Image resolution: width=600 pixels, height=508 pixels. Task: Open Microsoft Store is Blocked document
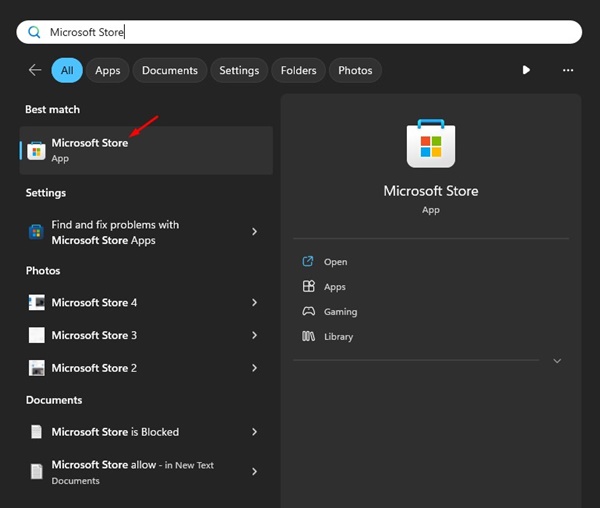tap(146, 432)
